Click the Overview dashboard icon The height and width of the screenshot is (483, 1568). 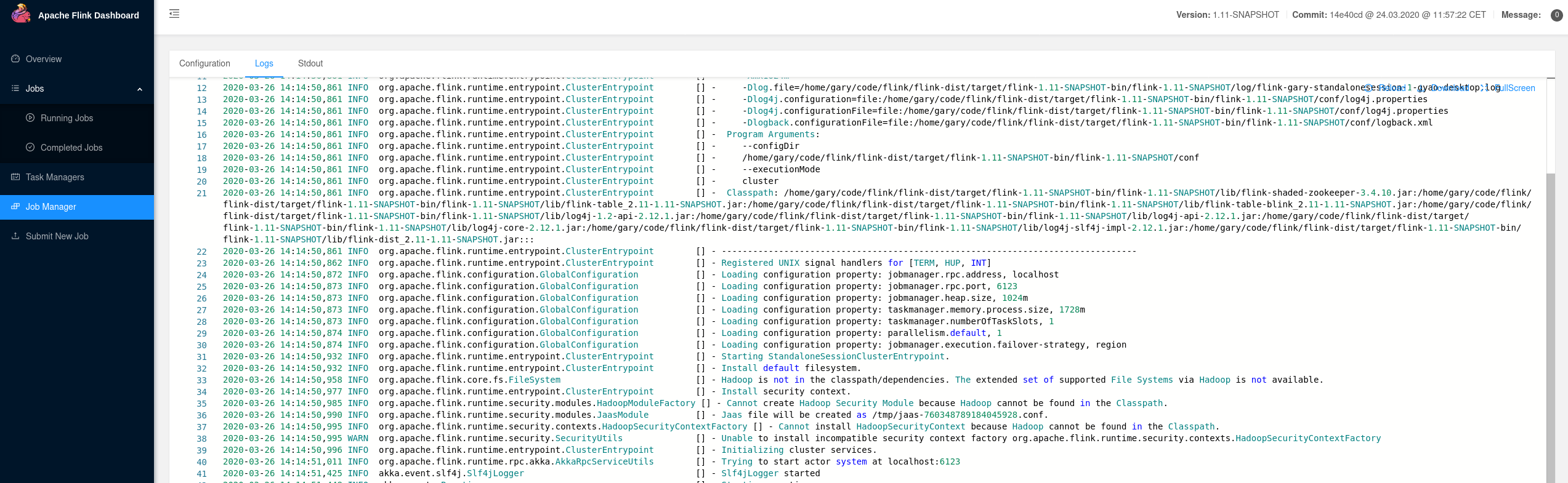pyautogui.click(x=15, y=59)
